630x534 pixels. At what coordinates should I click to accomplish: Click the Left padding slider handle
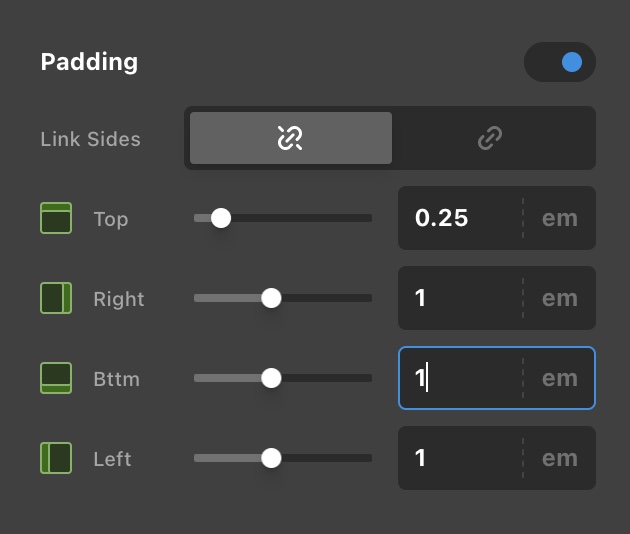tap(271, 458)
